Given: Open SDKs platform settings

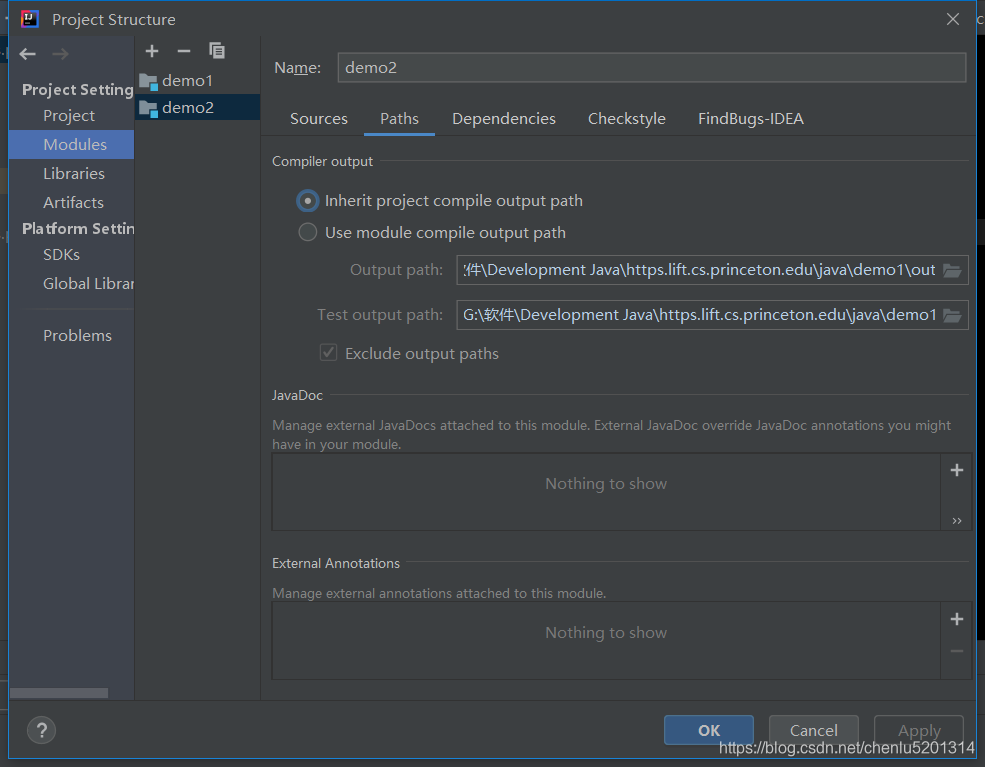Looking at the screenshot, I should coord(71,254).
